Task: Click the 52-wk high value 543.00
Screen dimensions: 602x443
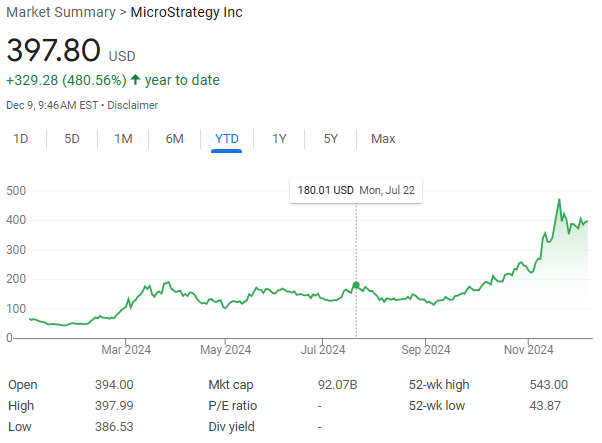Action: tap(548, 385)
